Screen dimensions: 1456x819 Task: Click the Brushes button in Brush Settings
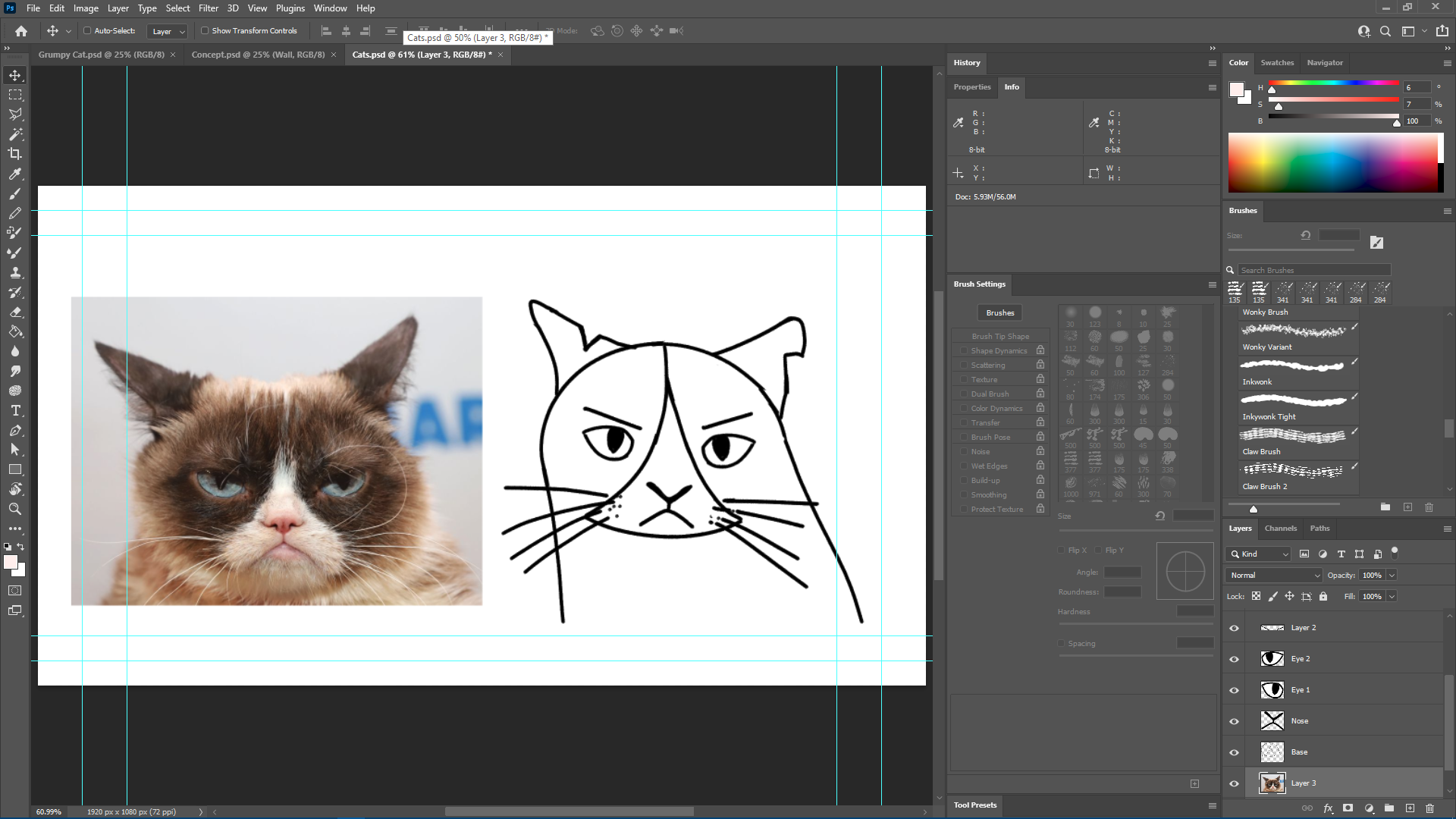pyautogui.click(x=999, y=313)
